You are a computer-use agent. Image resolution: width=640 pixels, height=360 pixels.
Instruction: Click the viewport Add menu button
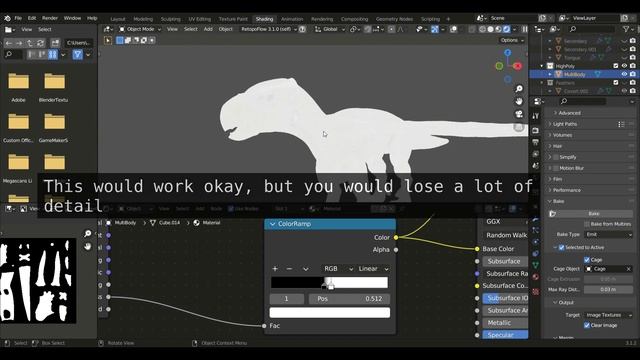[x=208, y=29]
